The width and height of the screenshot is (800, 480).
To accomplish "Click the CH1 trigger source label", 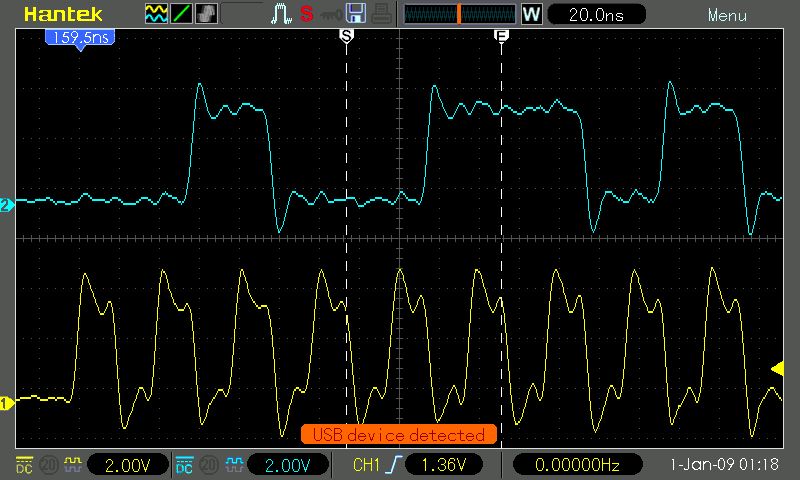I will (366, 465).
